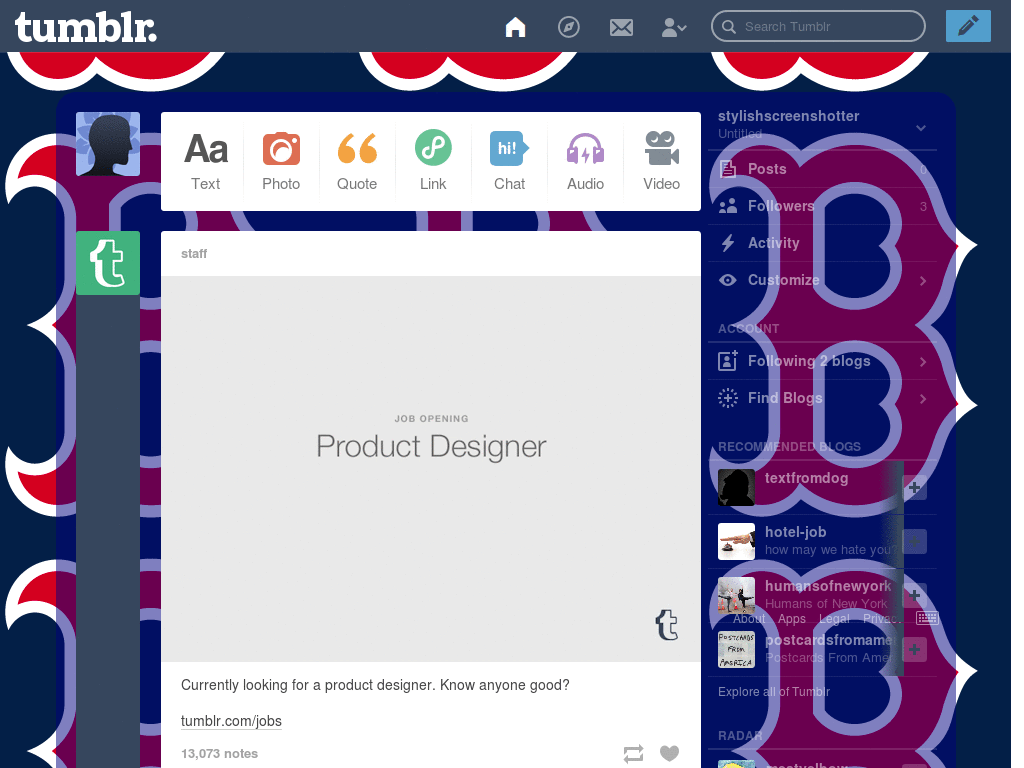Viewport: 1024px width, 768px height.
Task: Open stylishscreenshotter blog name
Action: click(788, 116)
